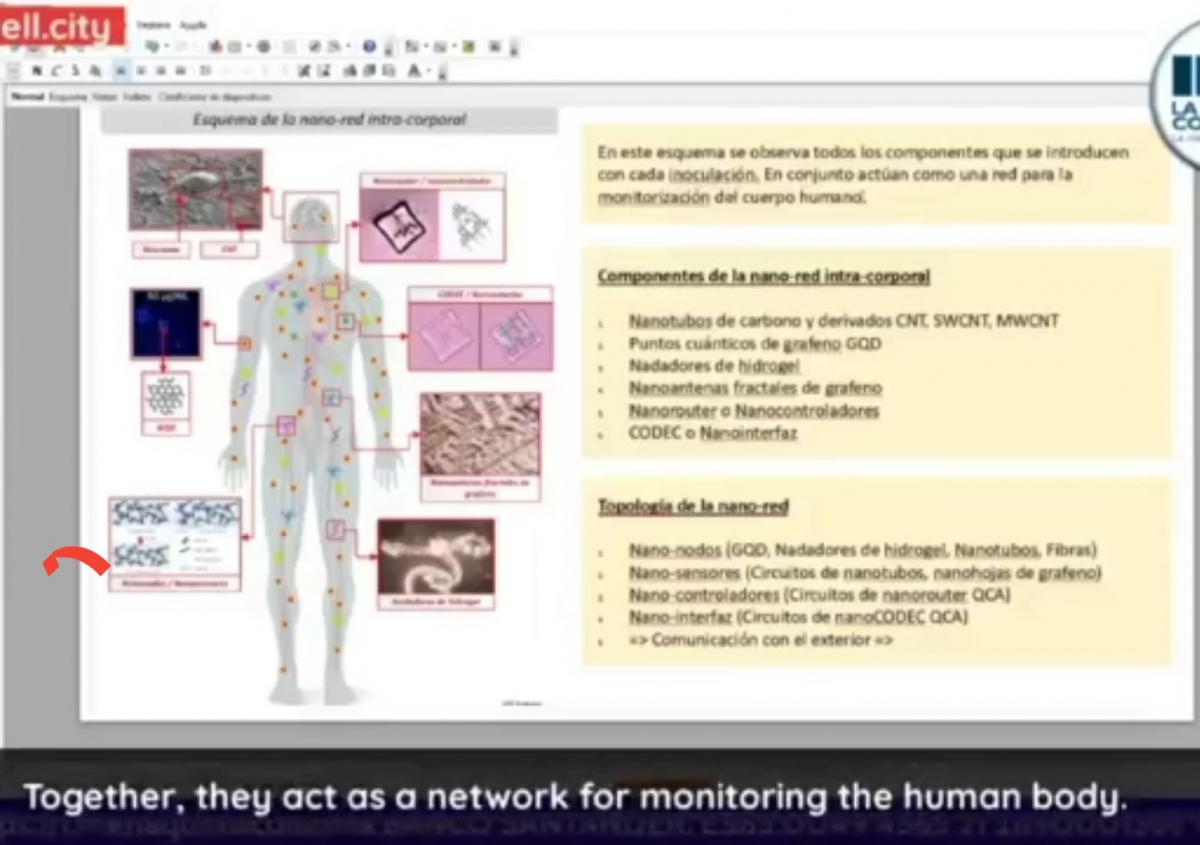The height and width of the screenshot is (845, 1200).
Task: Toggle bold (N) formatting
Action: (37, 71)
